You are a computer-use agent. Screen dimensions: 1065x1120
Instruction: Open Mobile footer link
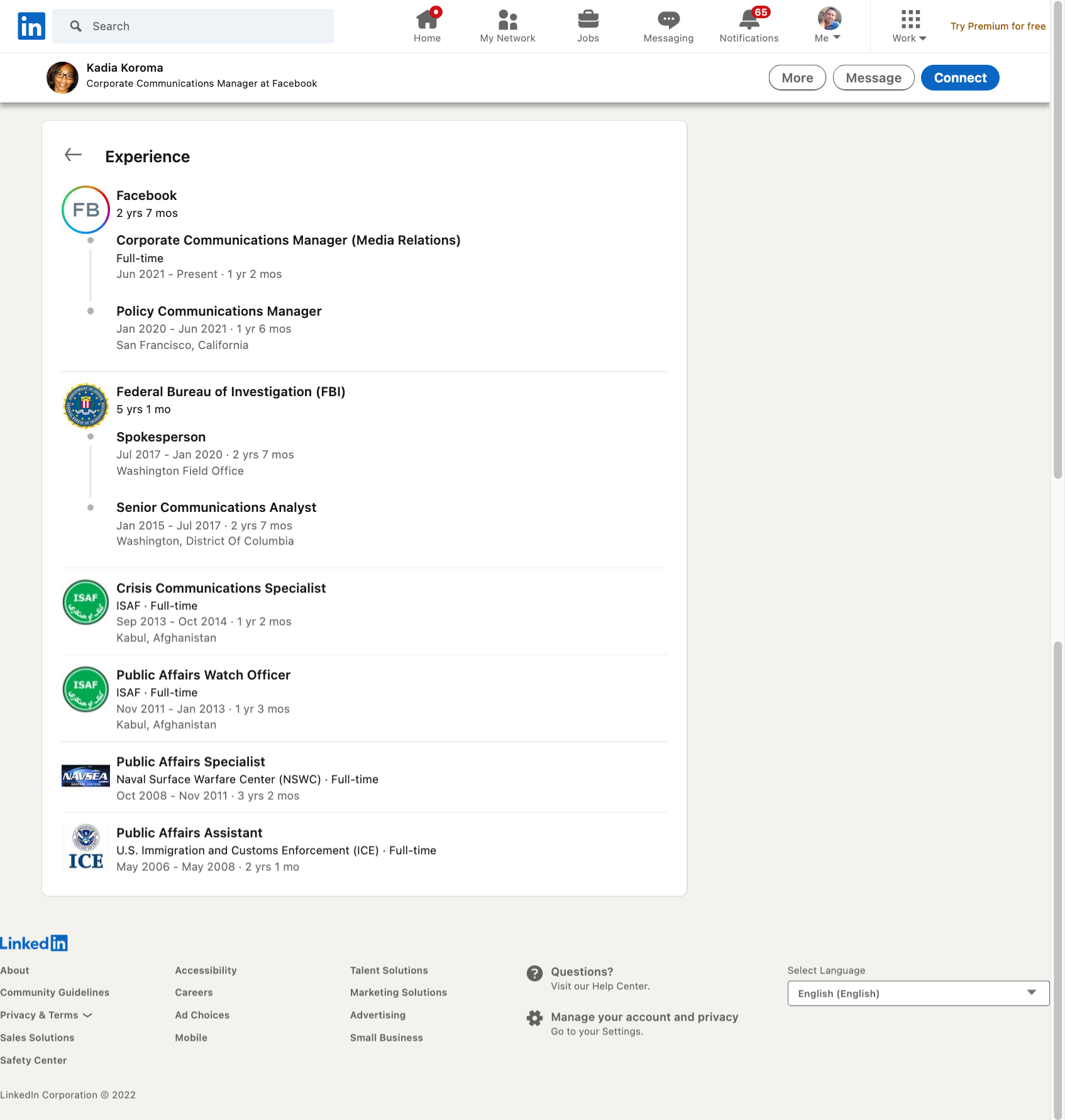coord(191,1038)
